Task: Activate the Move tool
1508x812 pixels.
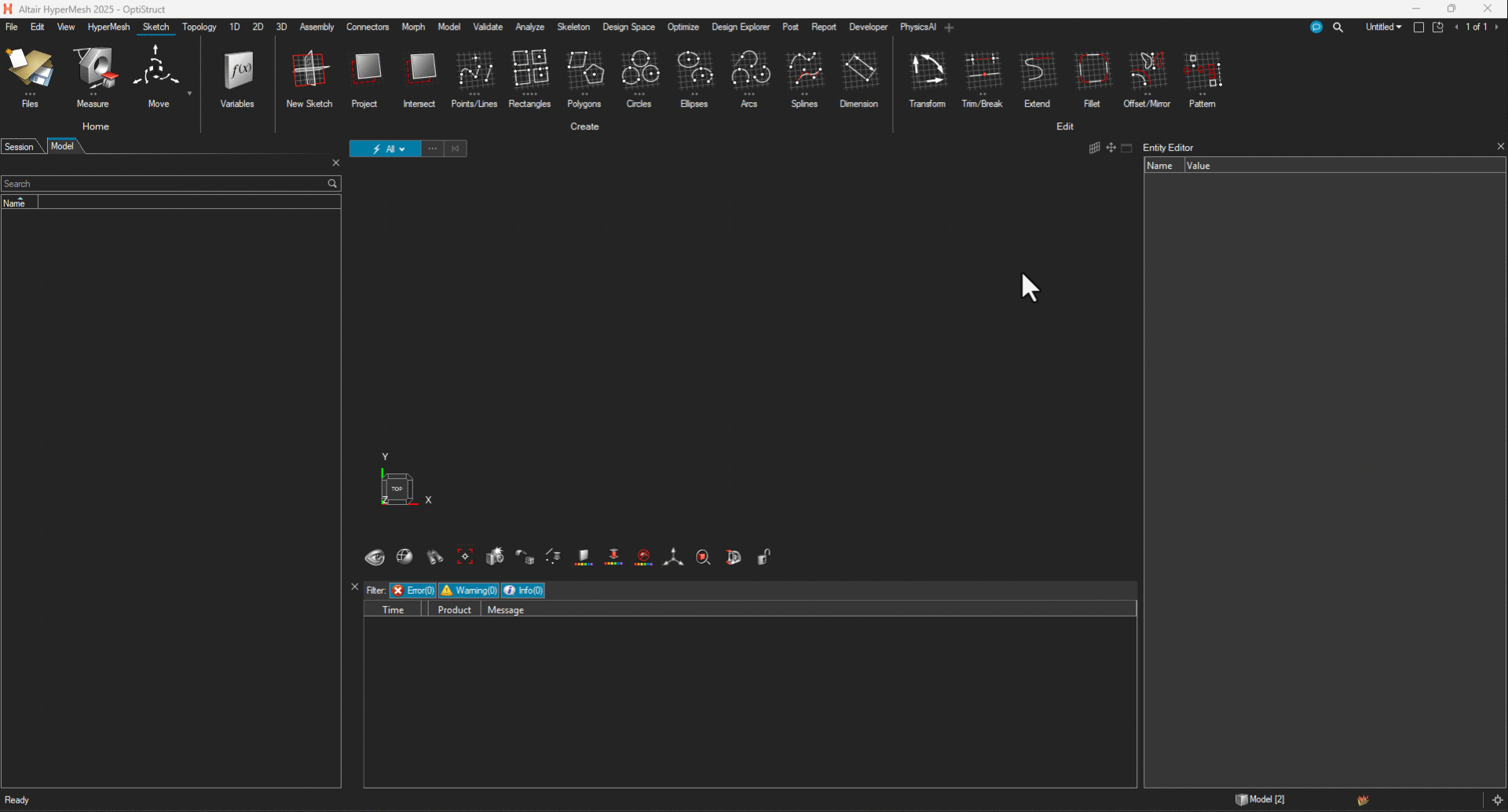Action: 156,77
